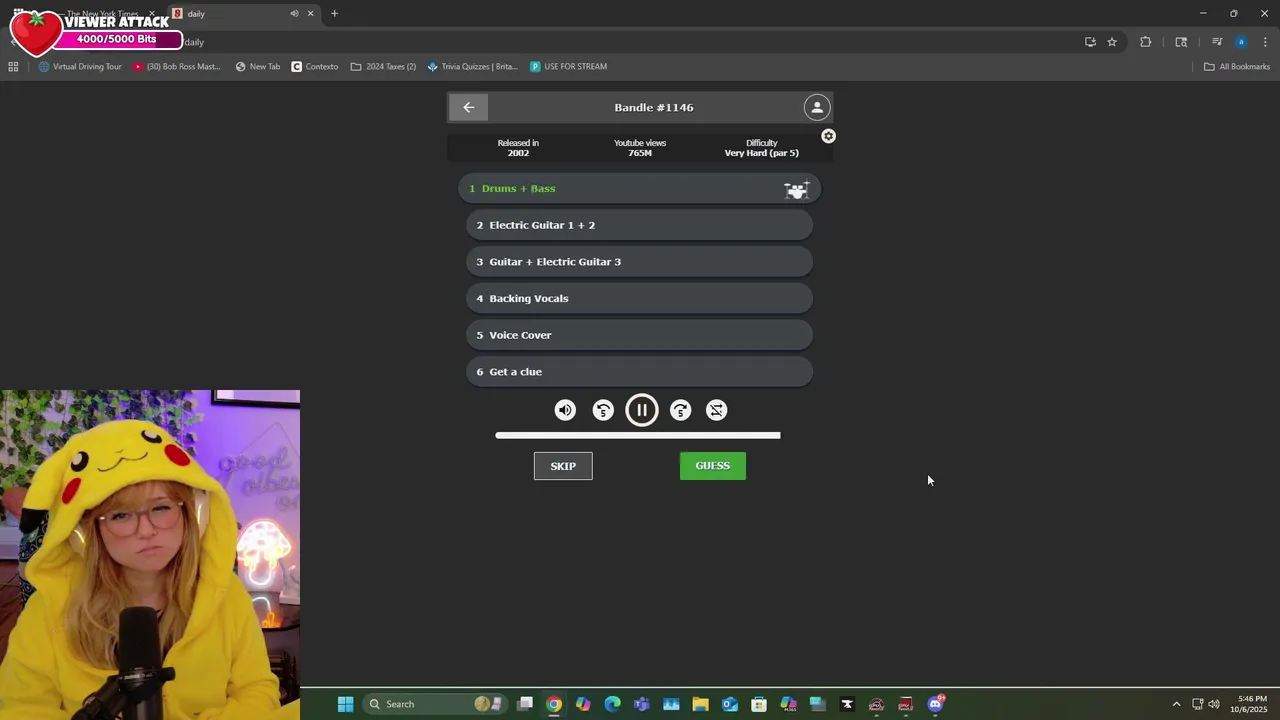Open the Contexto bookmark
The width and height of the screenshot is (1280, 720).
tap(315, 67)
